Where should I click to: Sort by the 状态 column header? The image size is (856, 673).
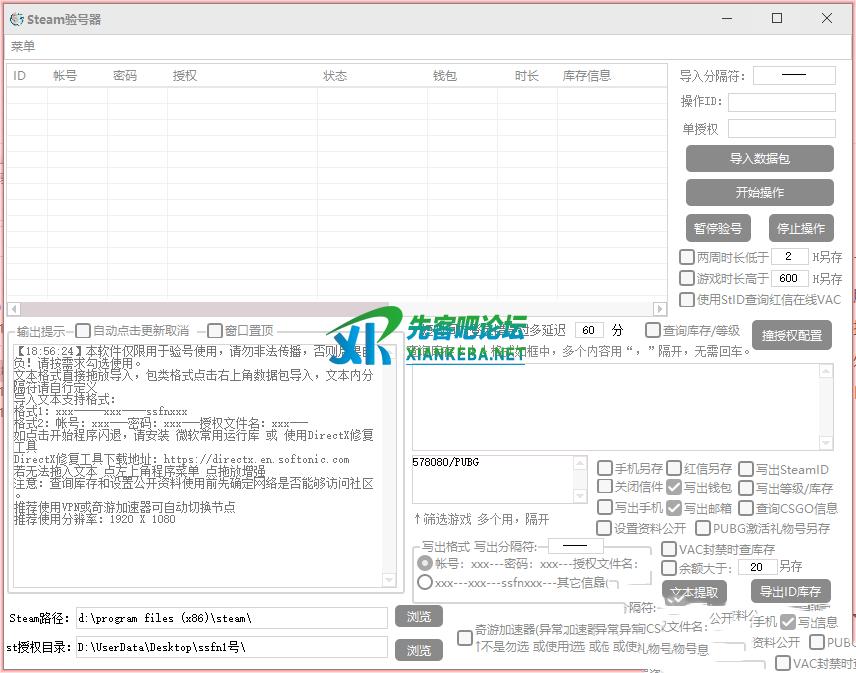[335, 76]
